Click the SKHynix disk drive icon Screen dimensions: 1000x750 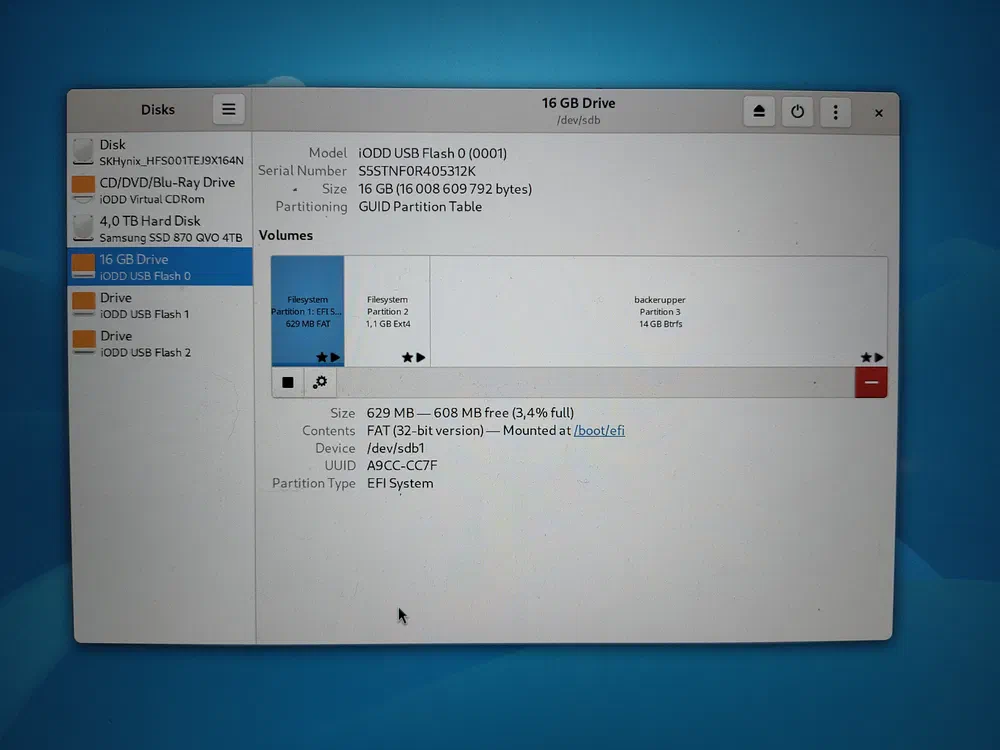83,152
